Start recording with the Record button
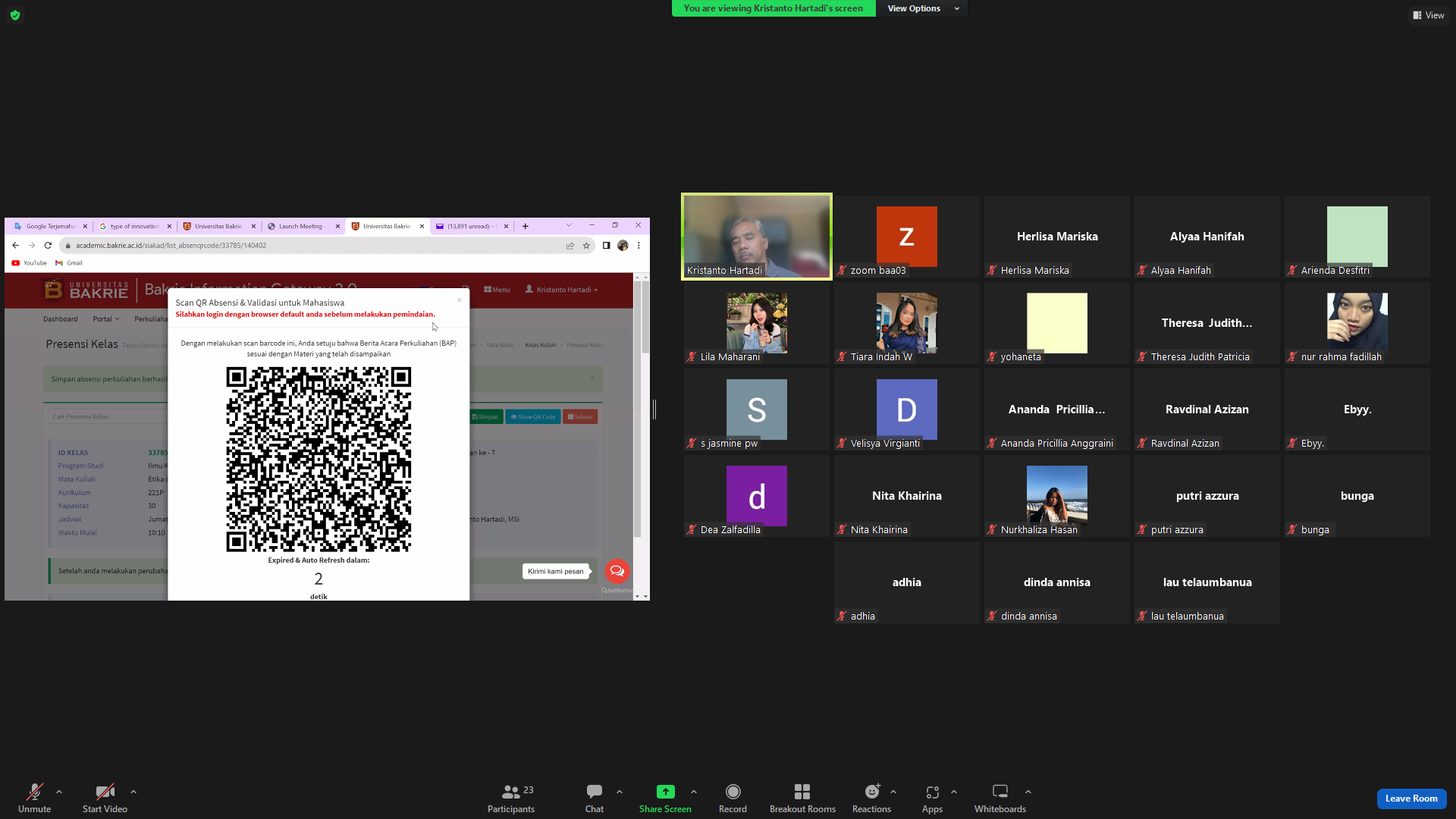 tap(733, 798)
